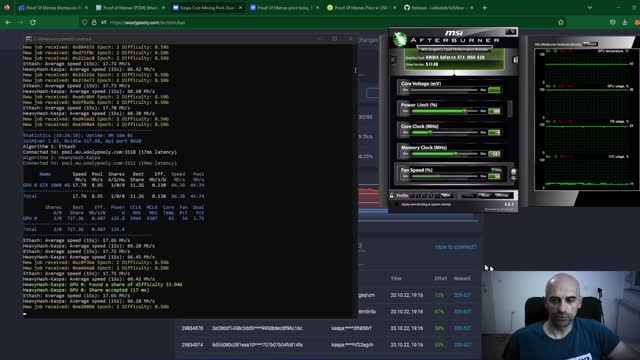Toggle the Fan Speed Auto button
Image resolution: width=640 pixels, height=360 pixels.
(x=496, y=170)
